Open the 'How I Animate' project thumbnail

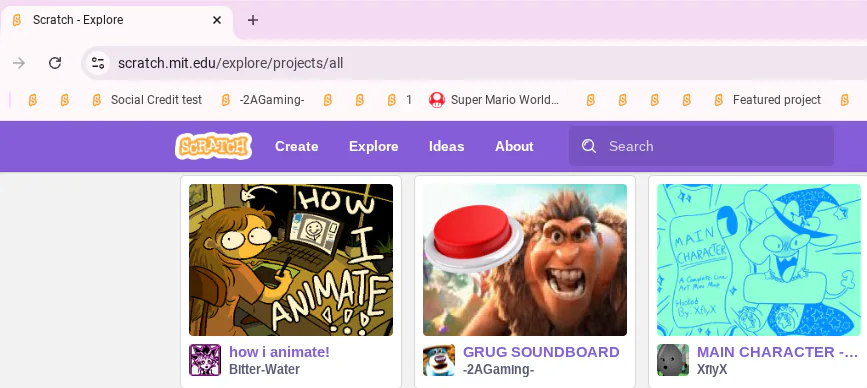tap(291, 260)
